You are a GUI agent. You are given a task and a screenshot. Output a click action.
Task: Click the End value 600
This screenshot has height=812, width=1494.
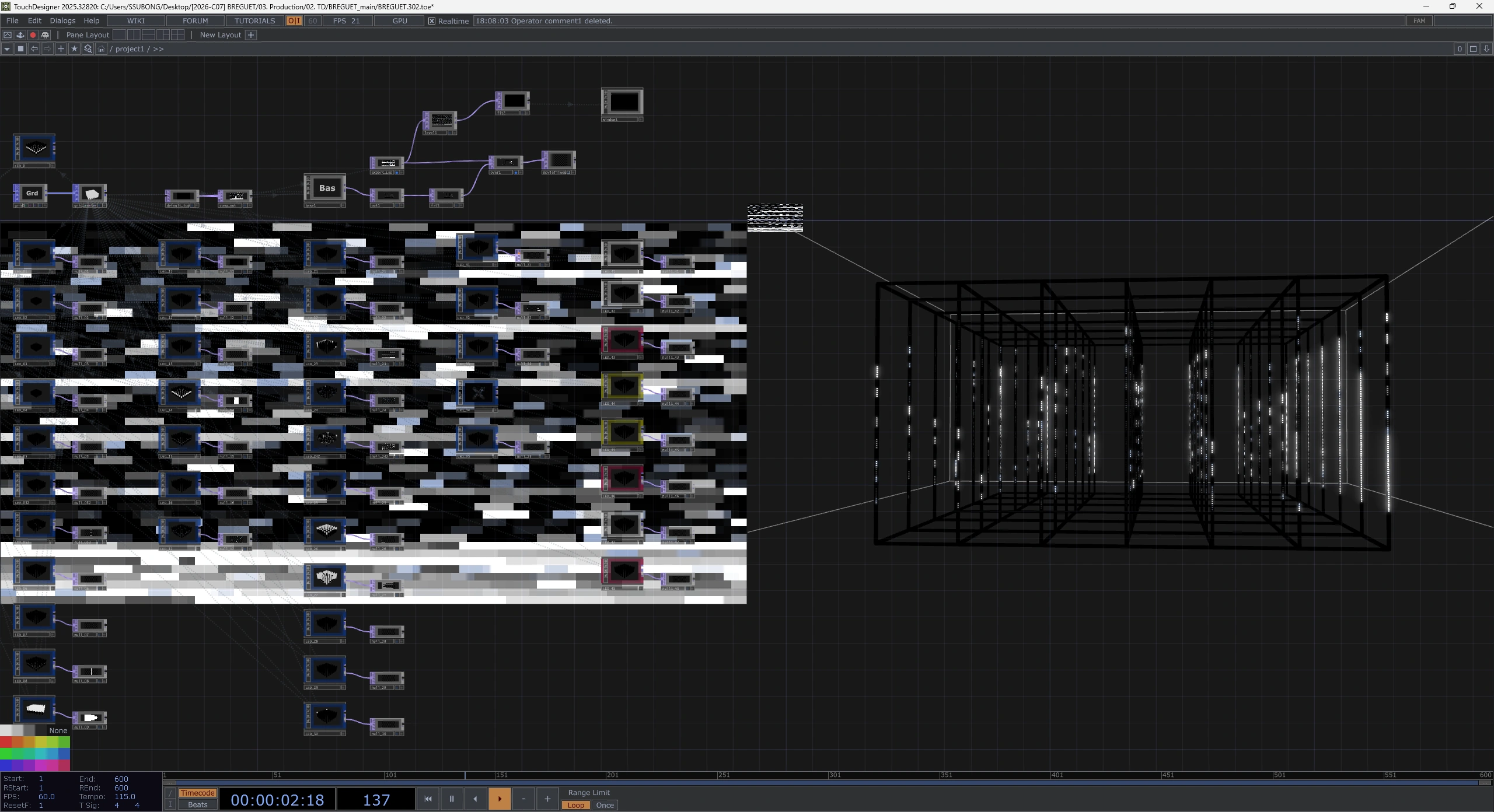tap(121, 779)
